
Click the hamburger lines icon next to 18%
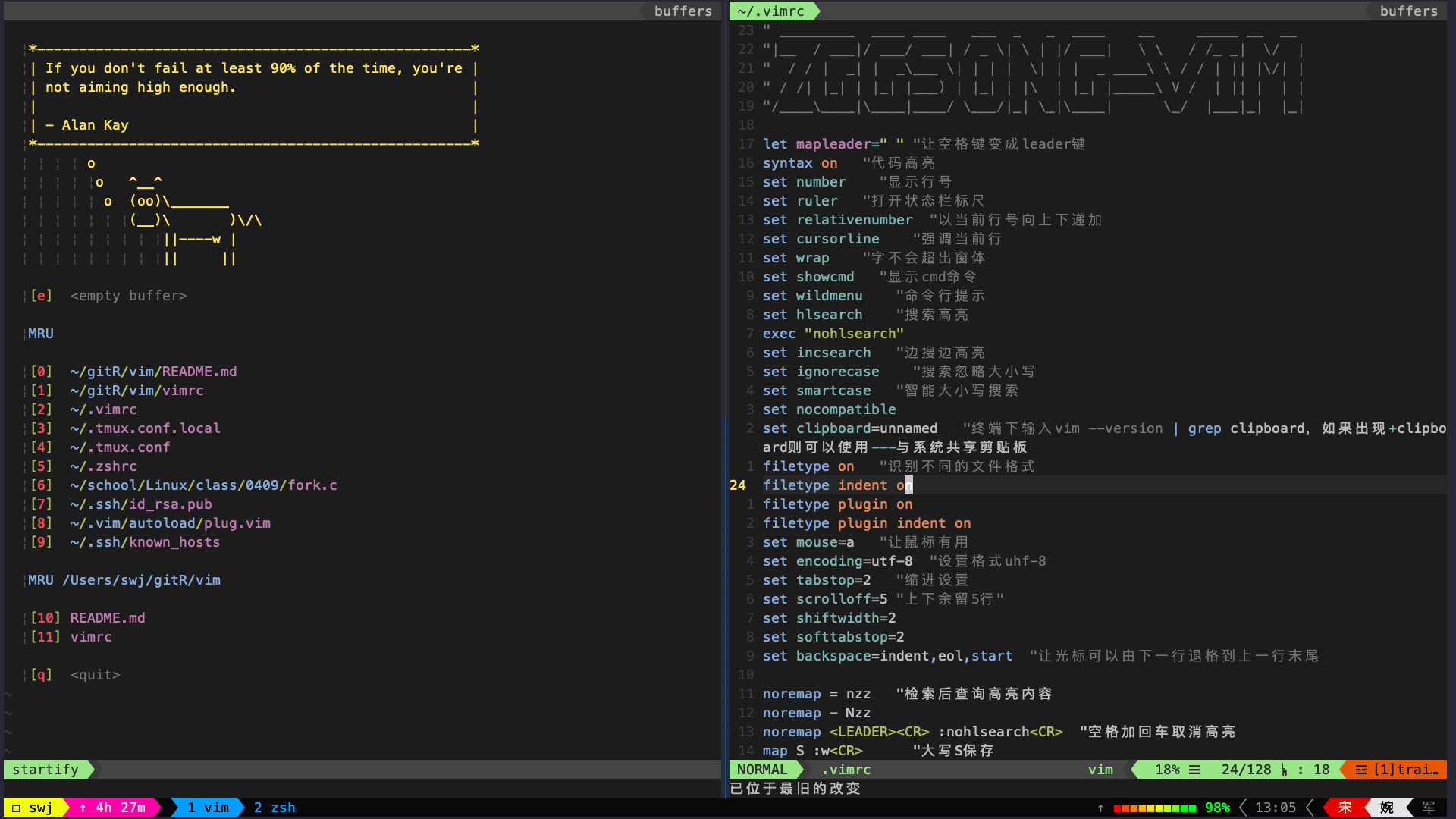coord(1194,770)
